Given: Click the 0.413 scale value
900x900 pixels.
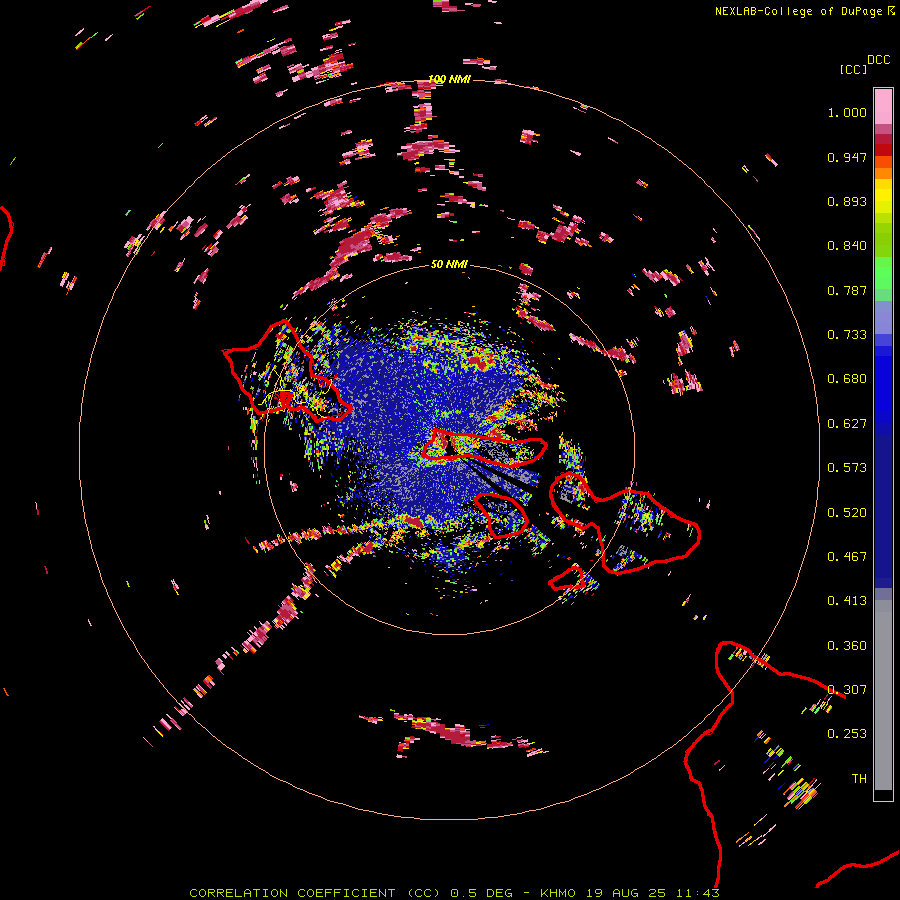Looking at the screenshot, I should click(x=847, y=601).
